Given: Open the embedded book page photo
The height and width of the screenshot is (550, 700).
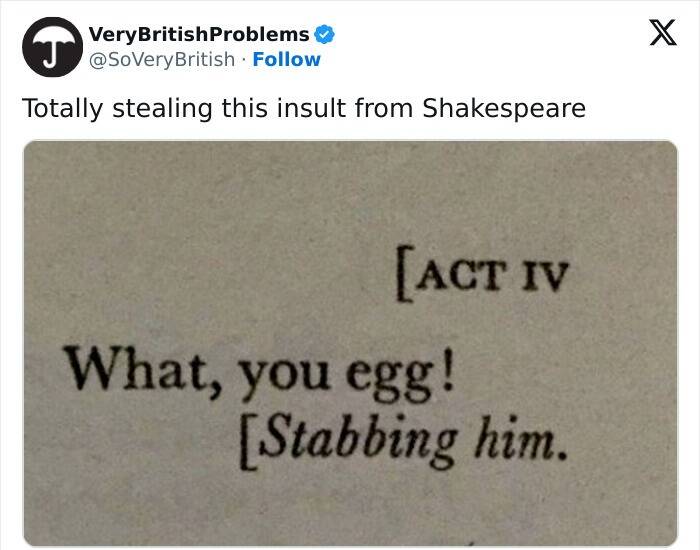Looking at the screenshot, I should (x=350, y=342).
